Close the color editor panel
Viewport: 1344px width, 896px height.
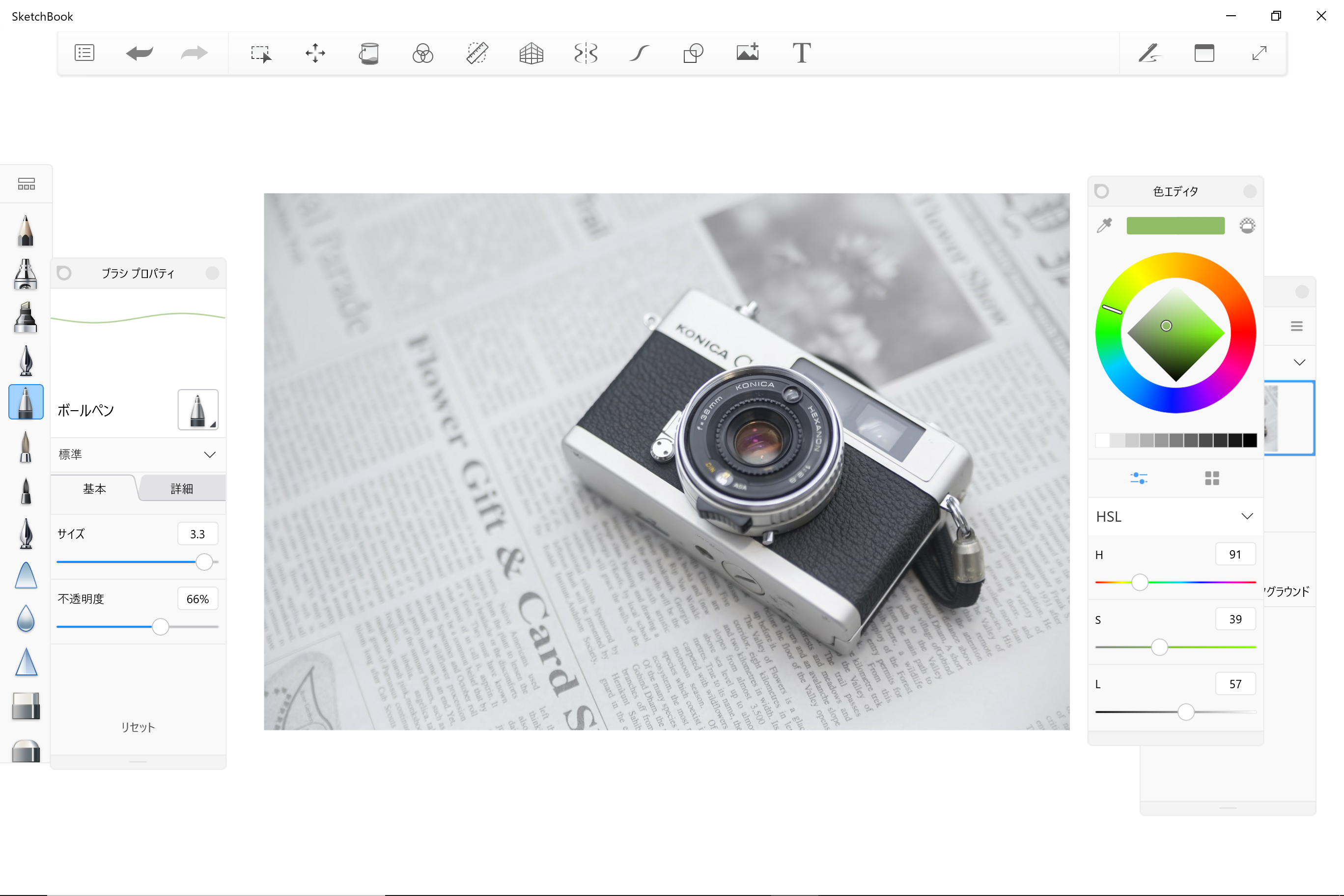[x=1250, y=192]
